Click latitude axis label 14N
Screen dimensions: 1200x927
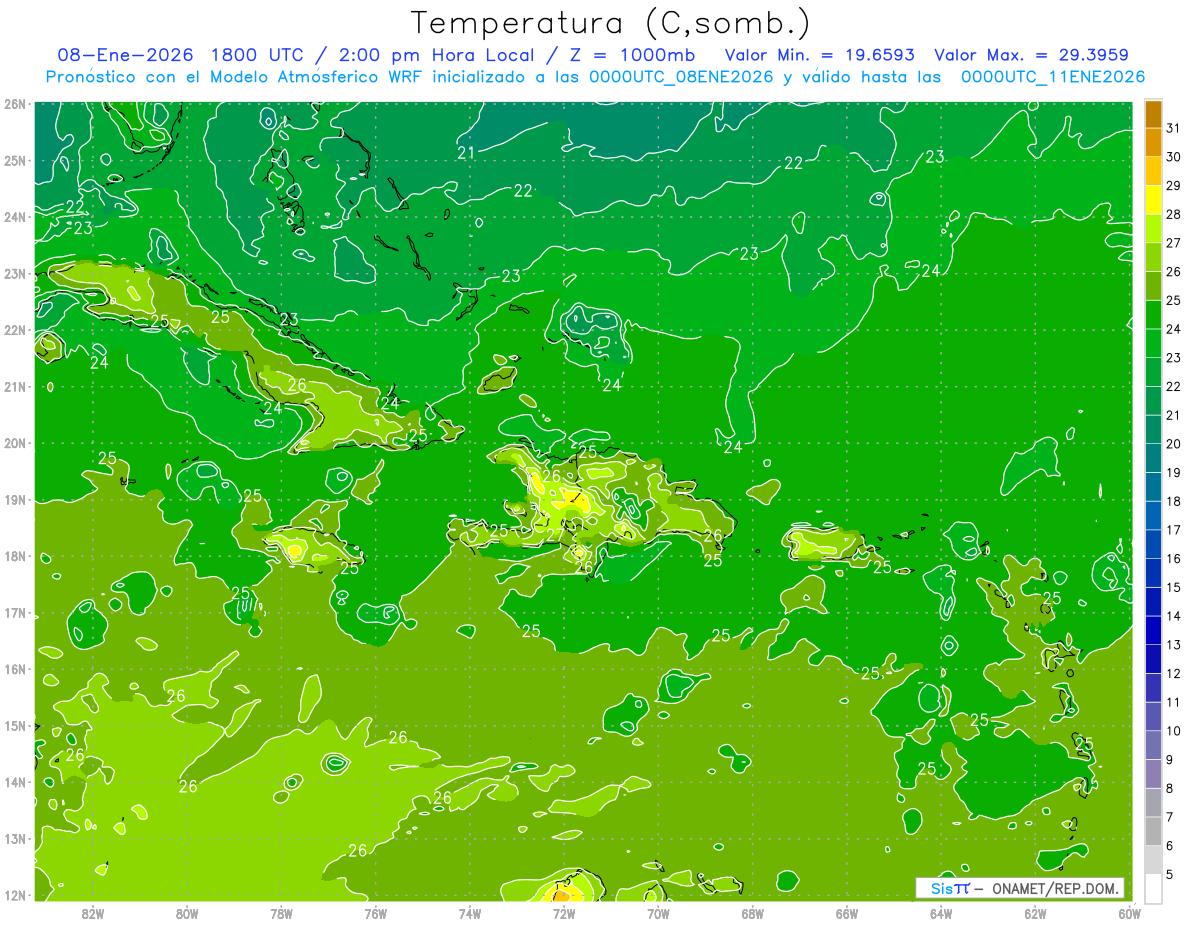coord(14,782)
